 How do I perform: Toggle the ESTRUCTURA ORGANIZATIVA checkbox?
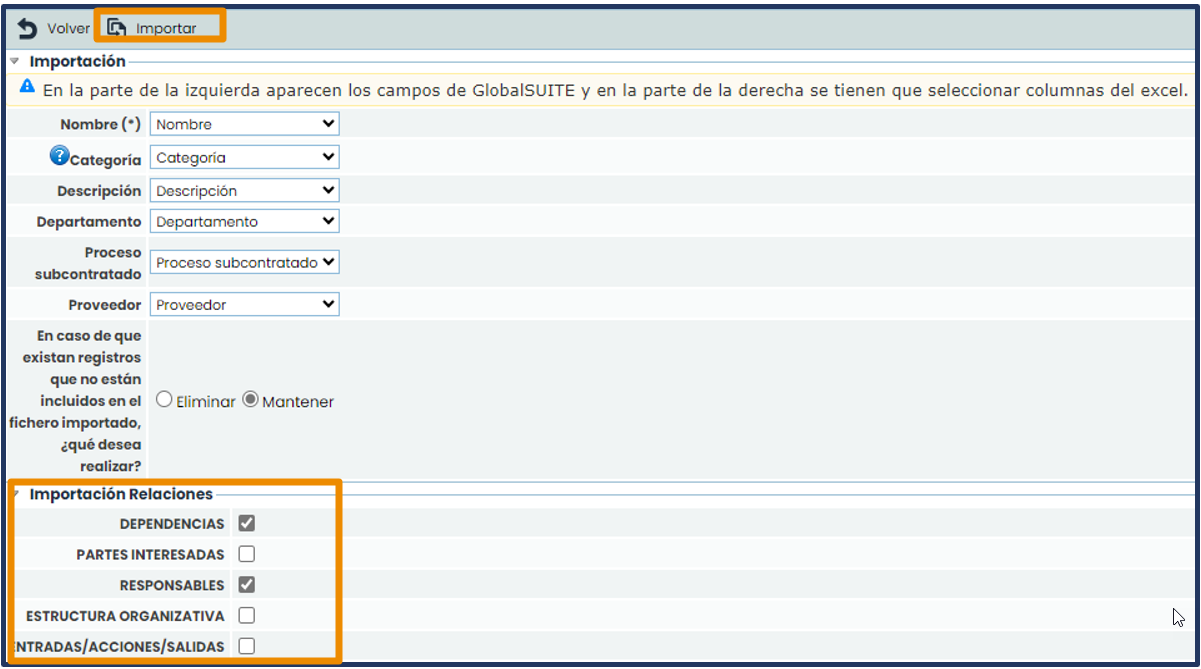point(246,616)
